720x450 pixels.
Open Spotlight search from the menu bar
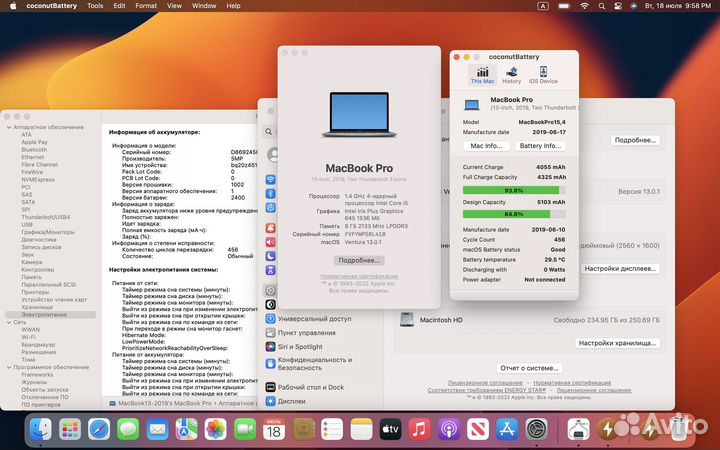(x=602, y=6)
